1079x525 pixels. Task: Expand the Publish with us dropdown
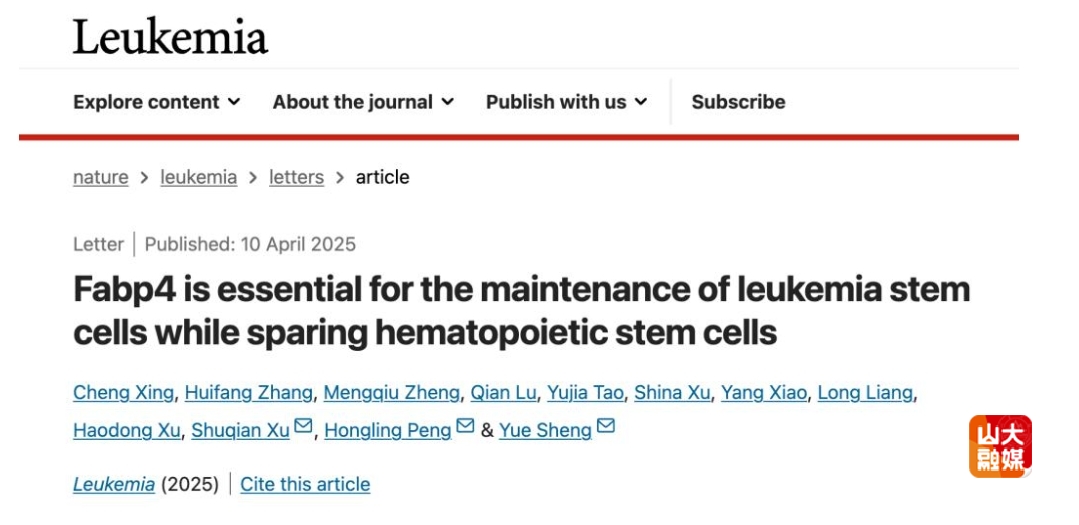click(566, 102)
